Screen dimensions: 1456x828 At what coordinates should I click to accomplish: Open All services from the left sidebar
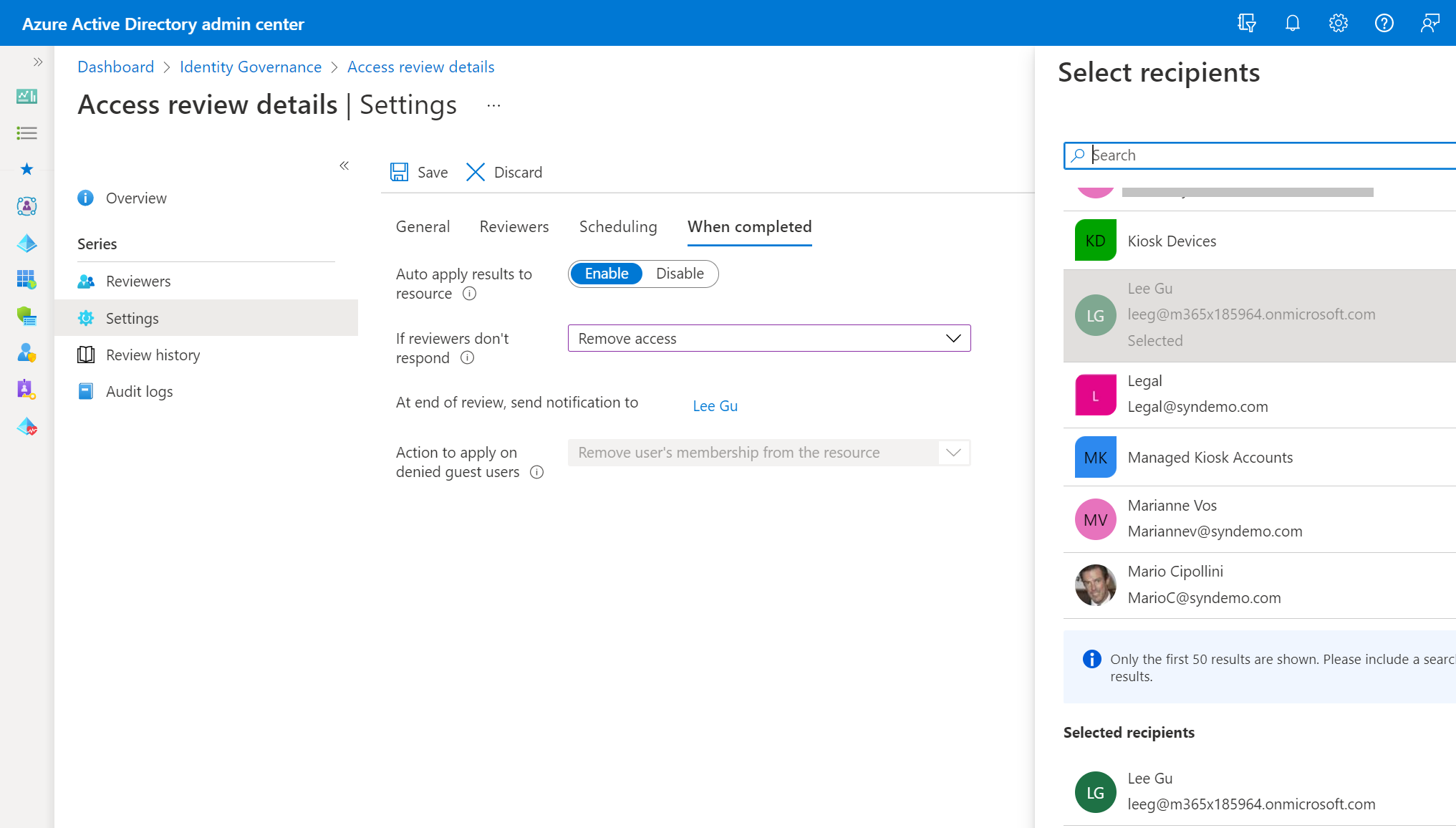pyautogui.click(x=26, y=133)
